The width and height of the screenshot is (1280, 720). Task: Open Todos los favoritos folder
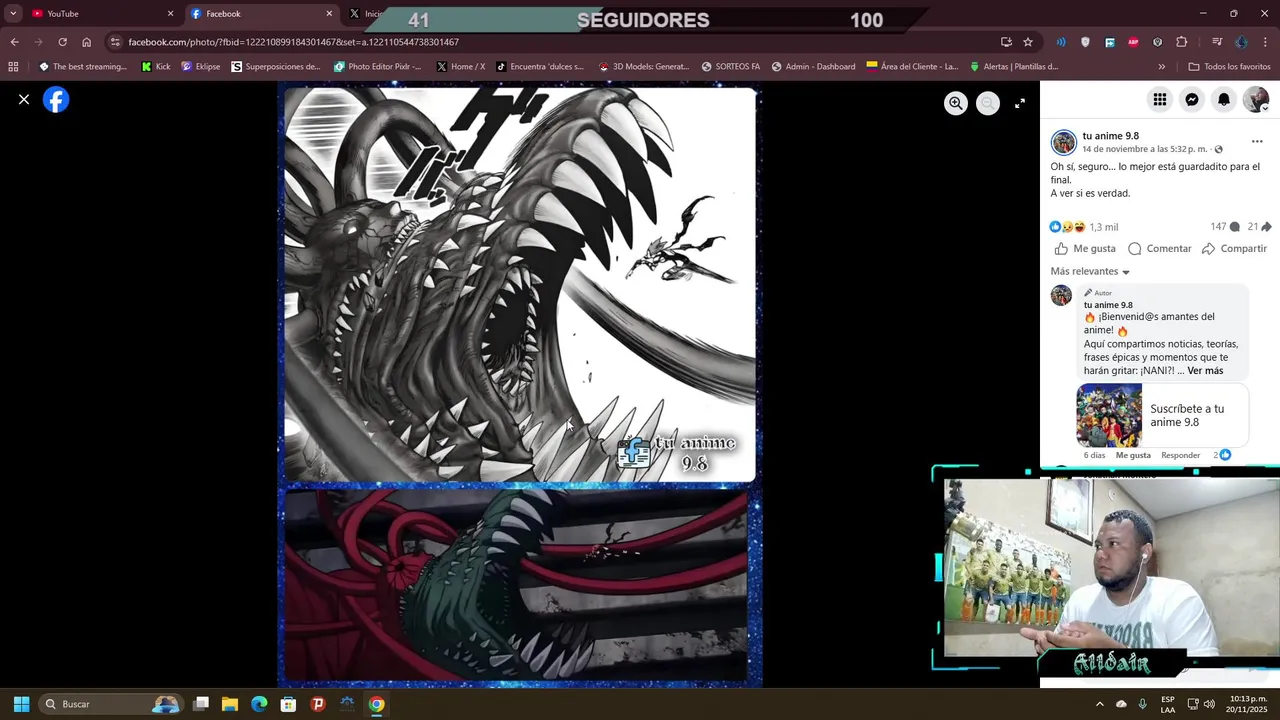pos(1229,67)
